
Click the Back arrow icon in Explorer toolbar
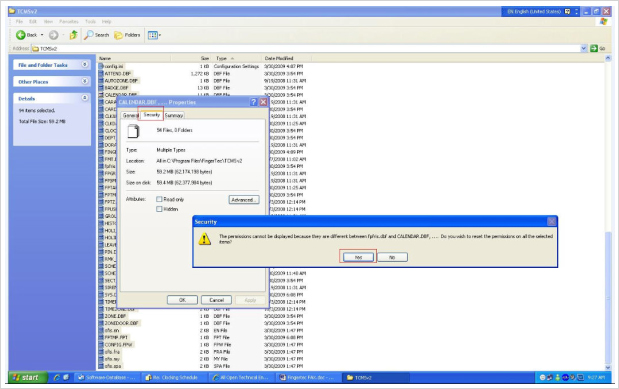[21, 35]
